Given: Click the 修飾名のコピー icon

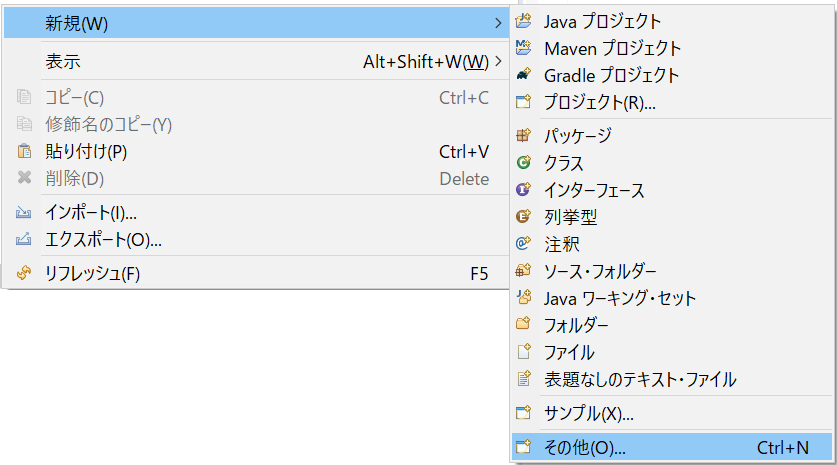Looking at the screenshot, I should 24,124.
